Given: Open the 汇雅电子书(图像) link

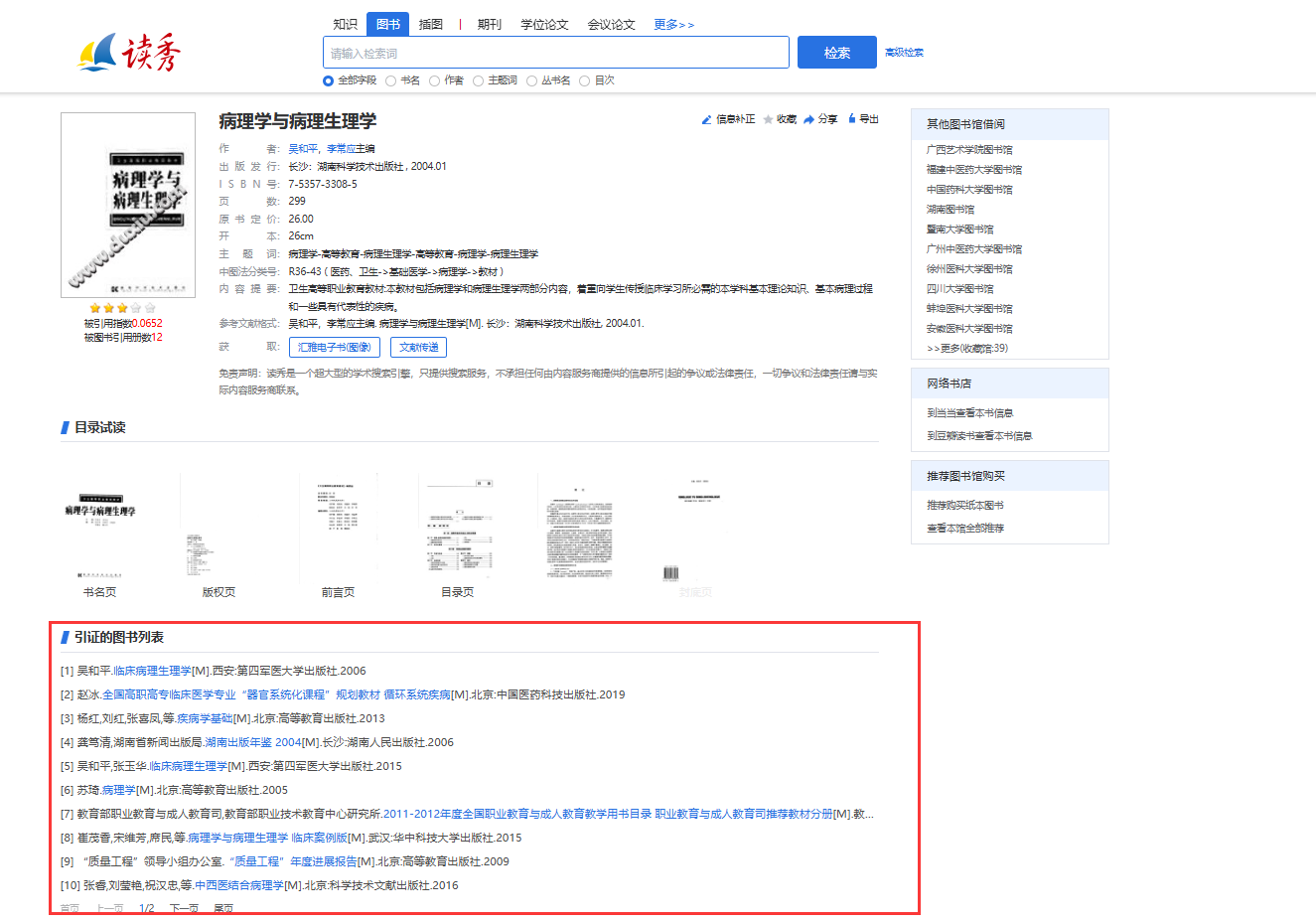Looking at the screenshot, I should click(x=334, y=347).
